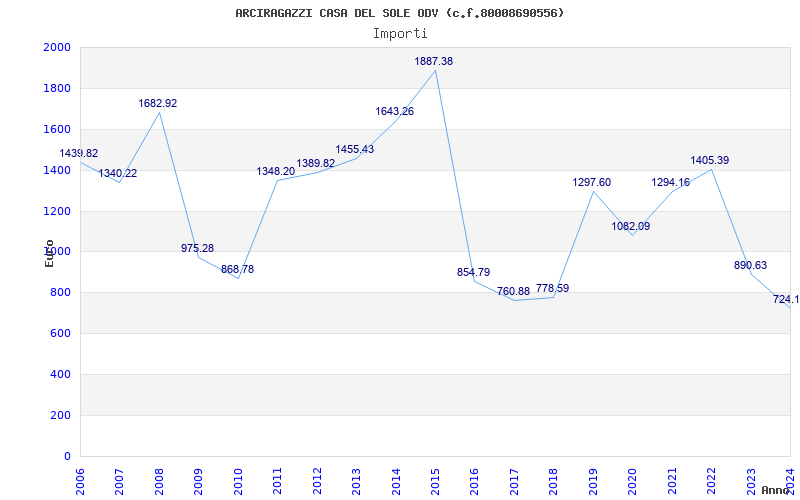This screenshot has height=500, width=800.
Task: Click the 2012 year axis label
Action: pos(317,482)
